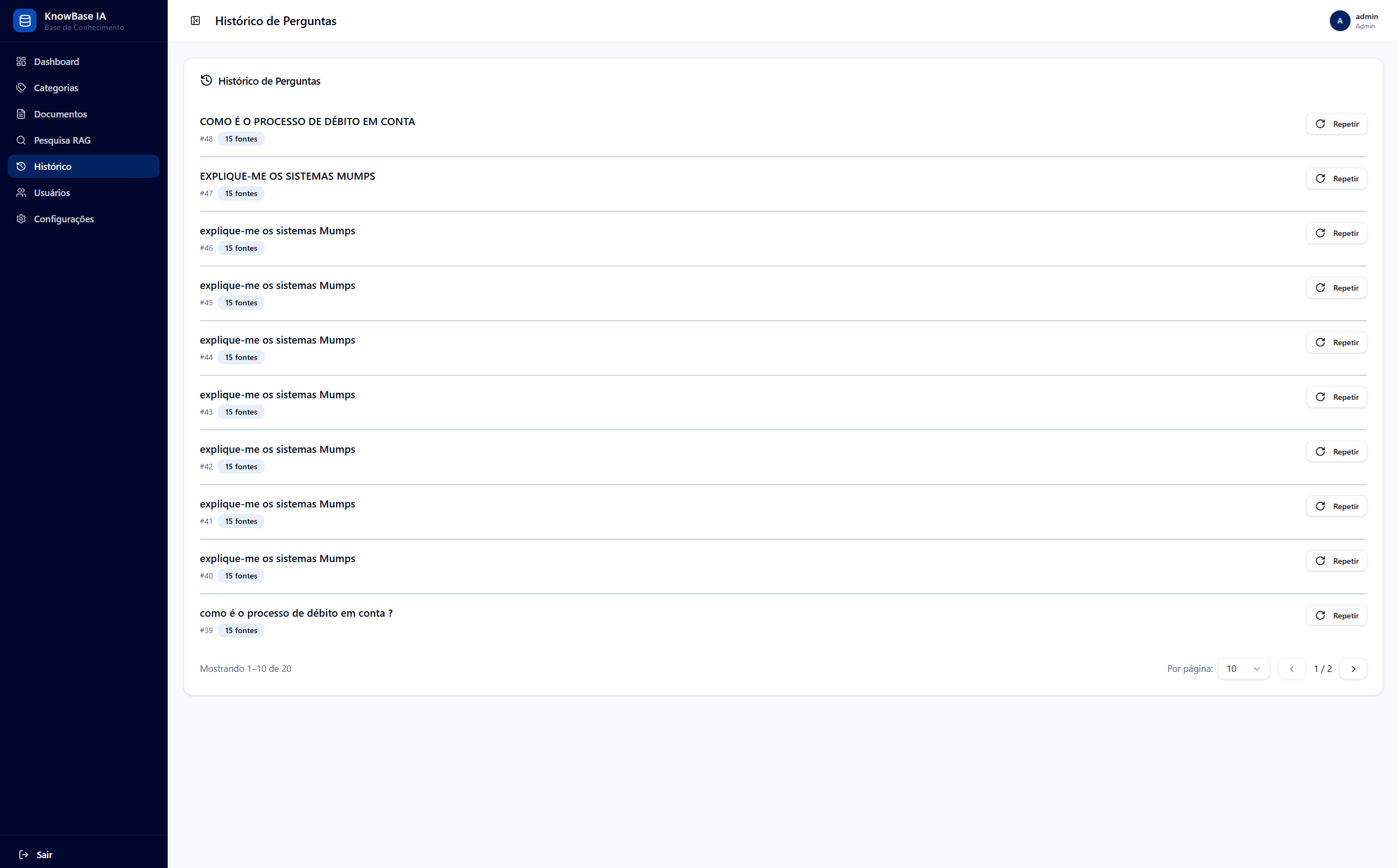Click the Pesquisa RAG magnifier icon

tap(21, 140)
